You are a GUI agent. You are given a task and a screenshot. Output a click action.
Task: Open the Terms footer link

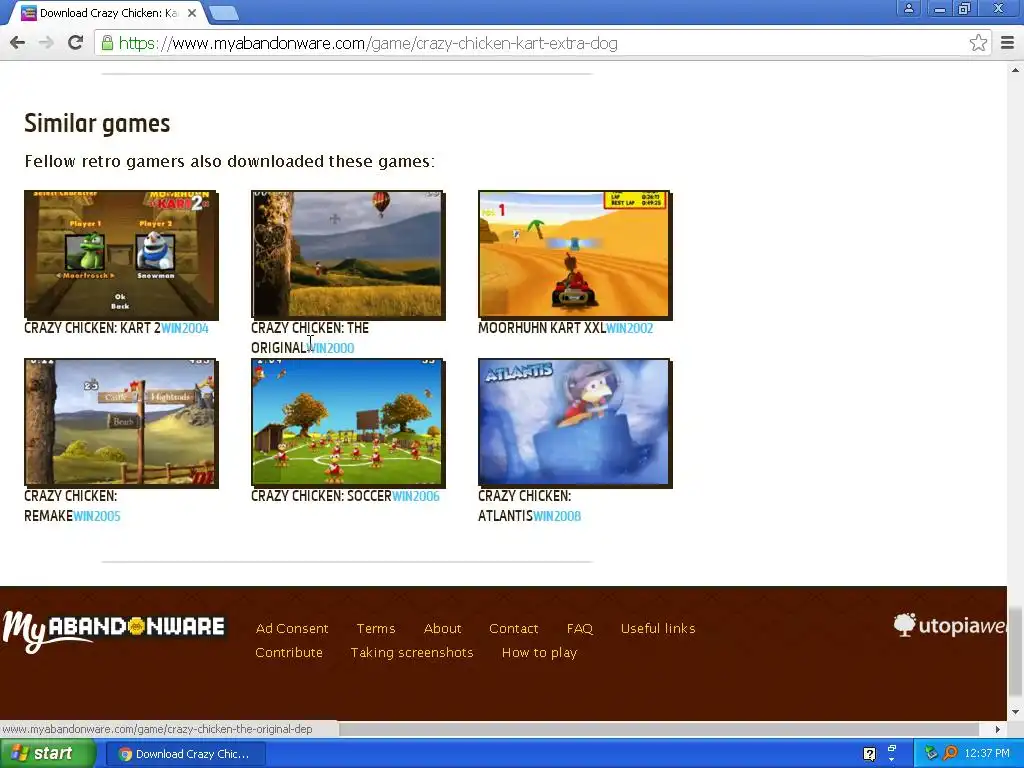(376, 628)
